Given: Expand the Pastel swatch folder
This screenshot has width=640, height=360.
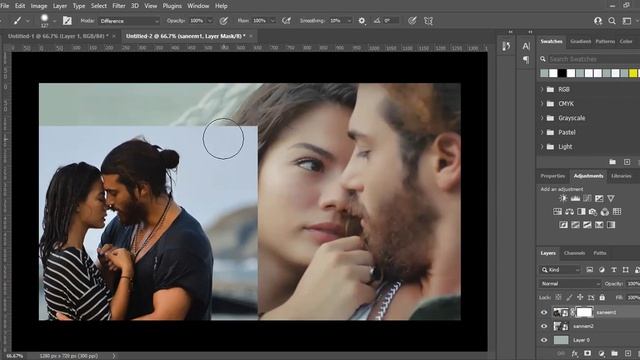Looking at the screenshot, I should pyautogui.click(x=542, y=132).
